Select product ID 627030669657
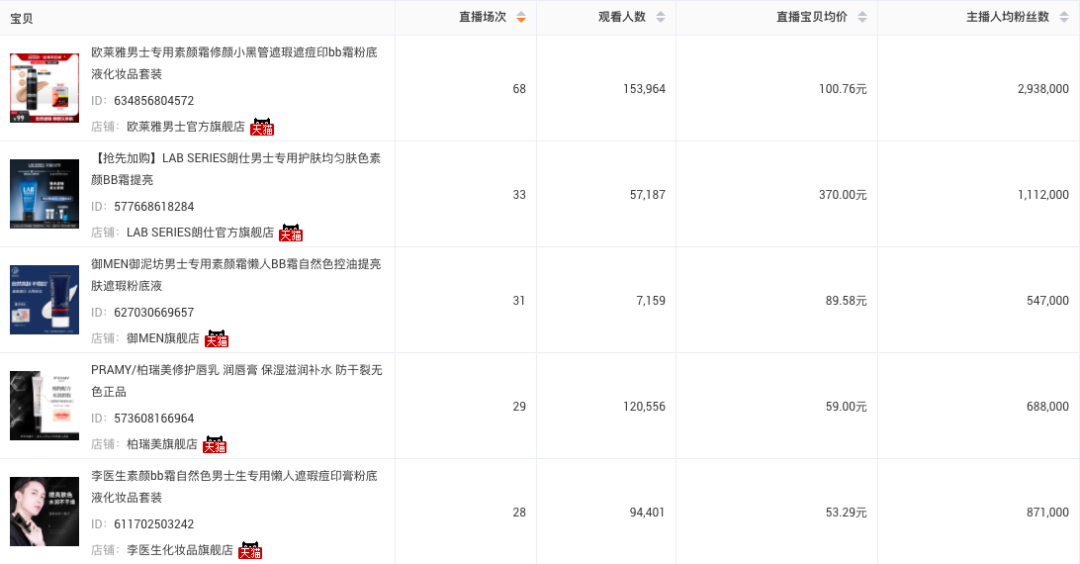This screenshot has height=564, width=1080. coord(154,313)
